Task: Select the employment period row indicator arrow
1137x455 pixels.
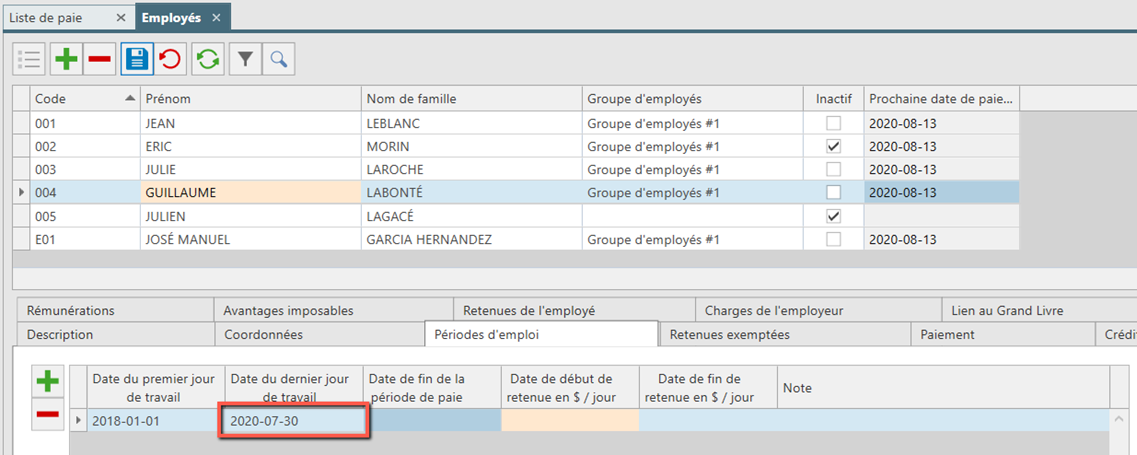Action: tap(79, 421)
